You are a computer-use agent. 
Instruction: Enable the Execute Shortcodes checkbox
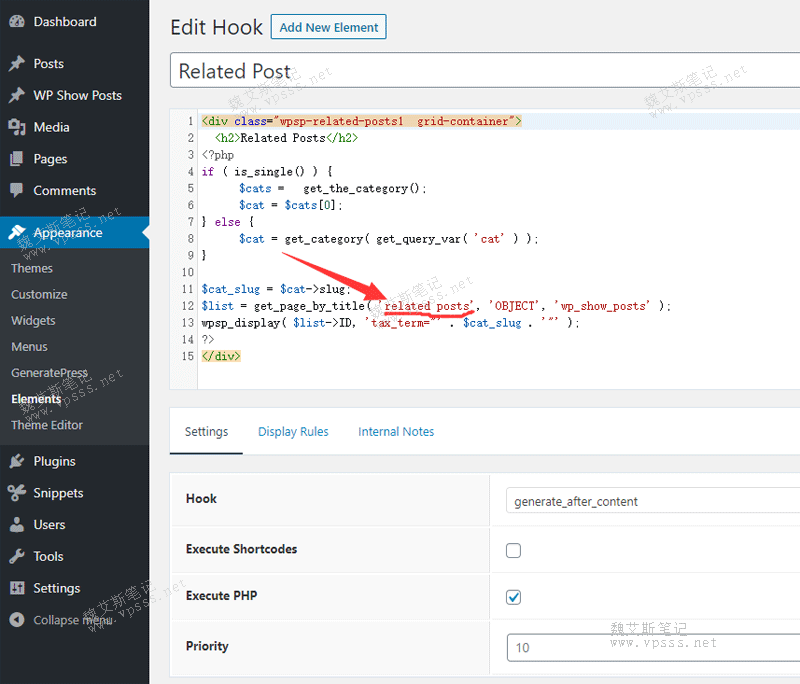tap(513, 550)
